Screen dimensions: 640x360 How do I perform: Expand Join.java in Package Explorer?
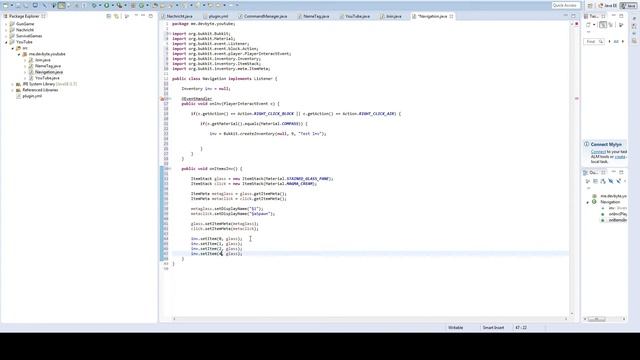click(25, 60)
